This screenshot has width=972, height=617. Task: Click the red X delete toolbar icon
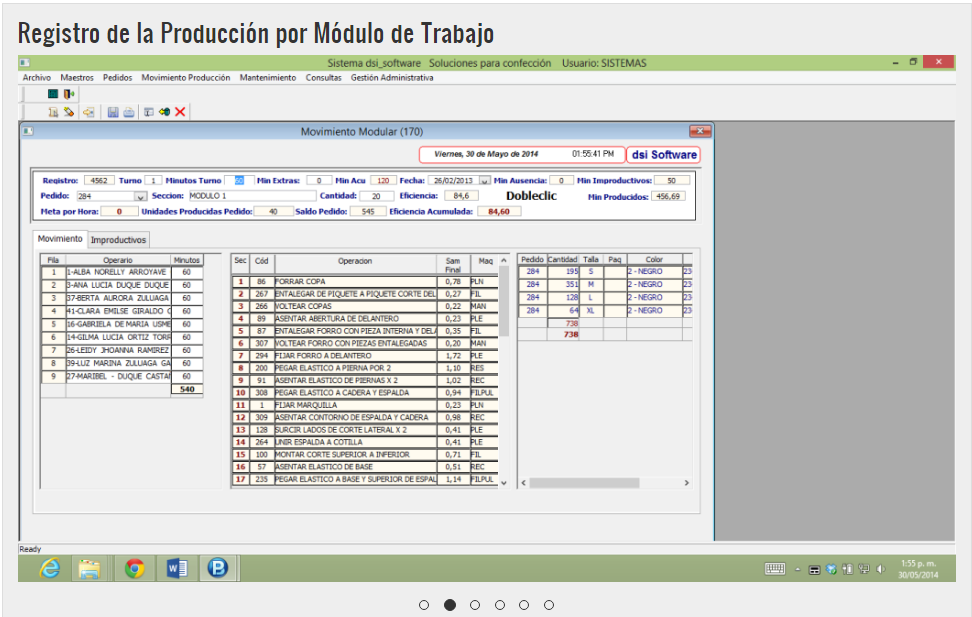(x=180, y=112)
